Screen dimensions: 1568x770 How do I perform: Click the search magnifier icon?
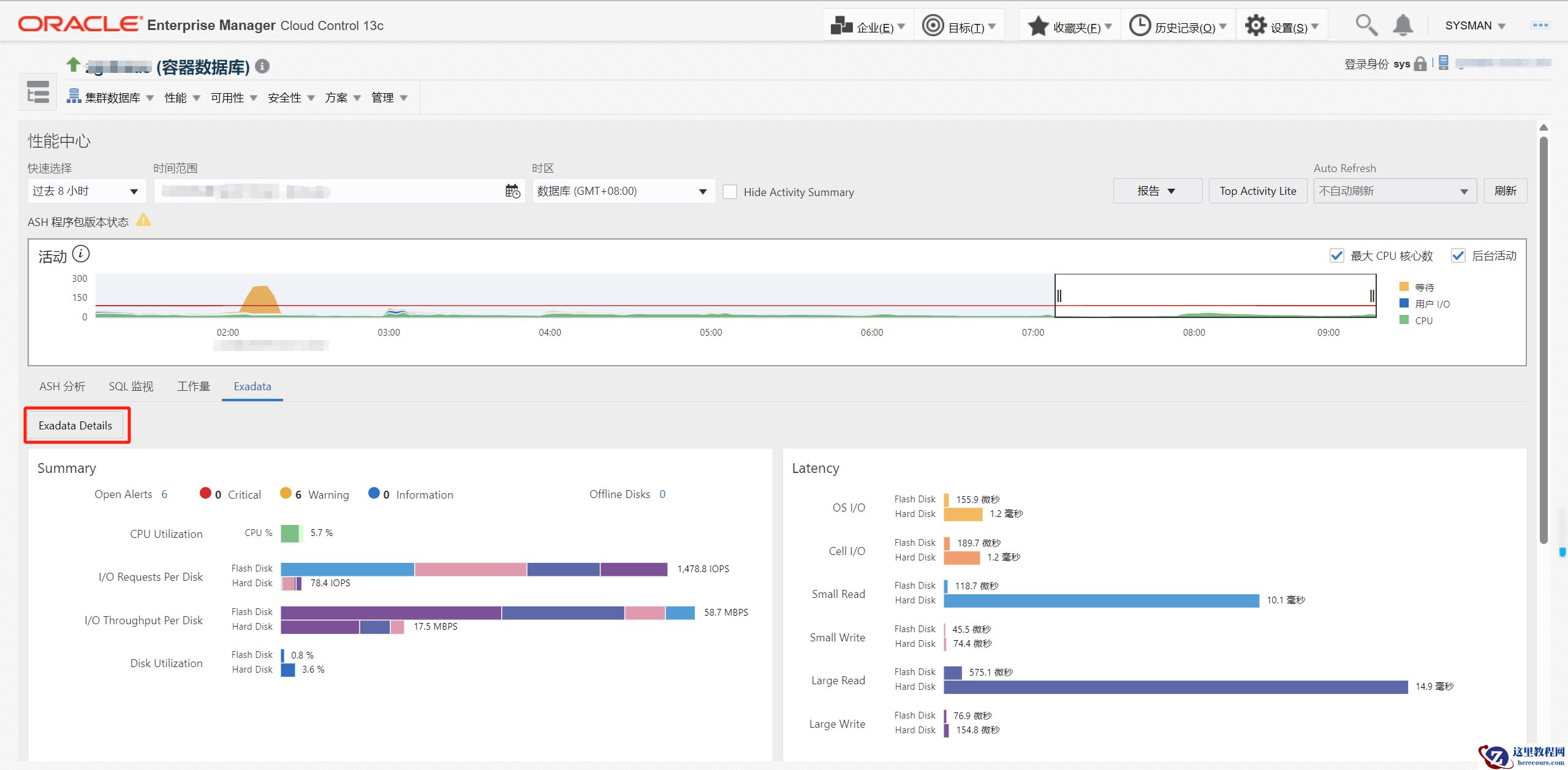[1366, 26]
